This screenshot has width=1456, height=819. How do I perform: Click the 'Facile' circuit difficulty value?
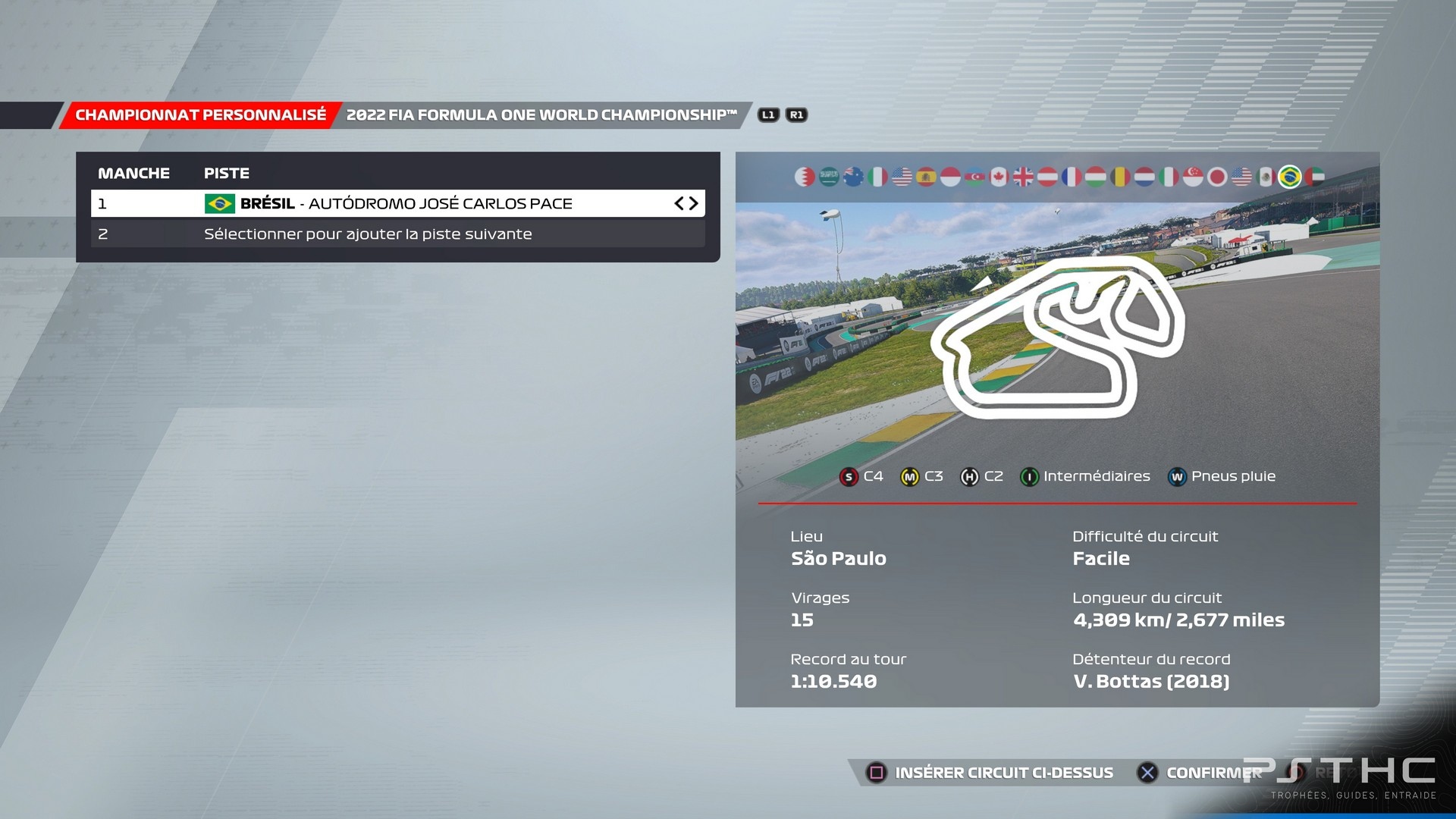(1101, 558)
